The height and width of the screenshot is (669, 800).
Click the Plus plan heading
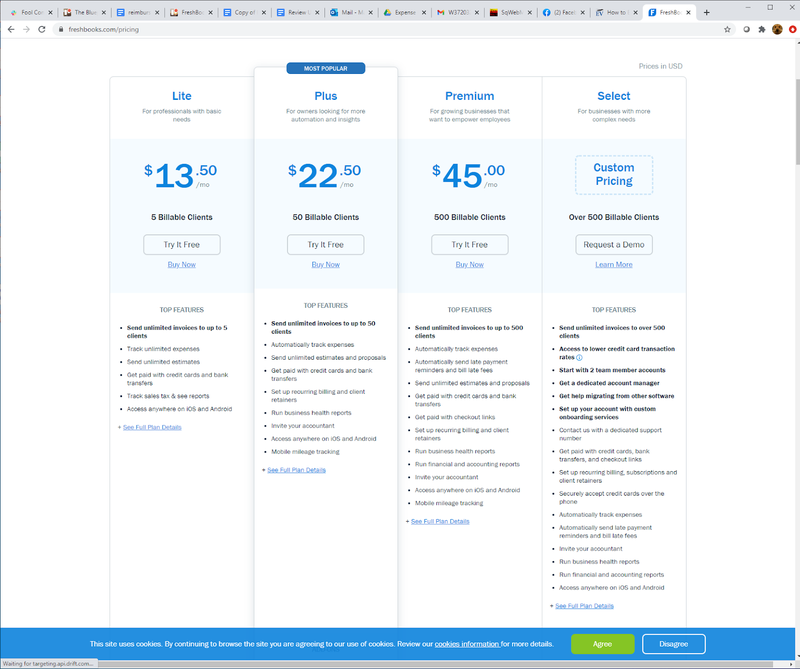326,96
